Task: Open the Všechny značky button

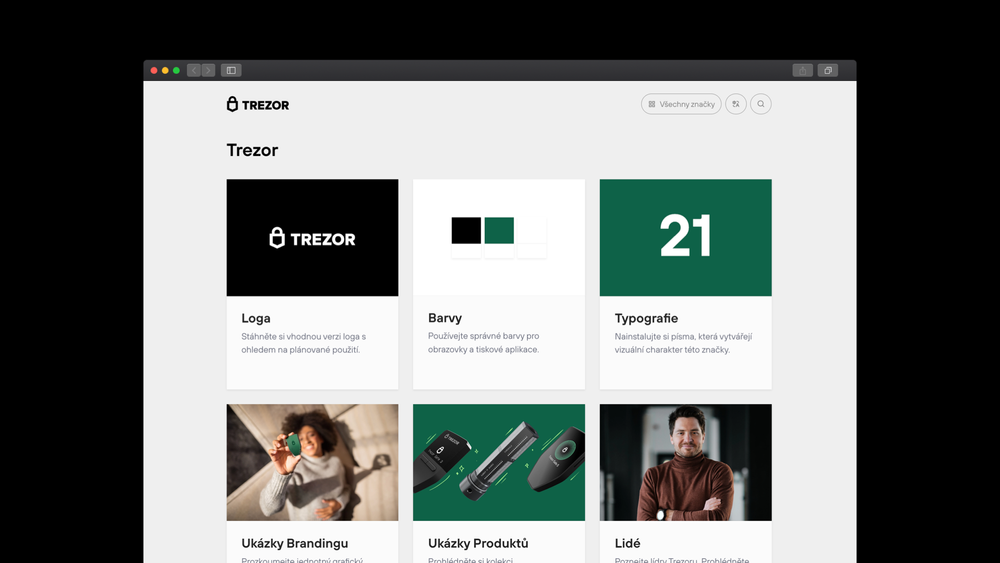Action: (x=681, y=104)
